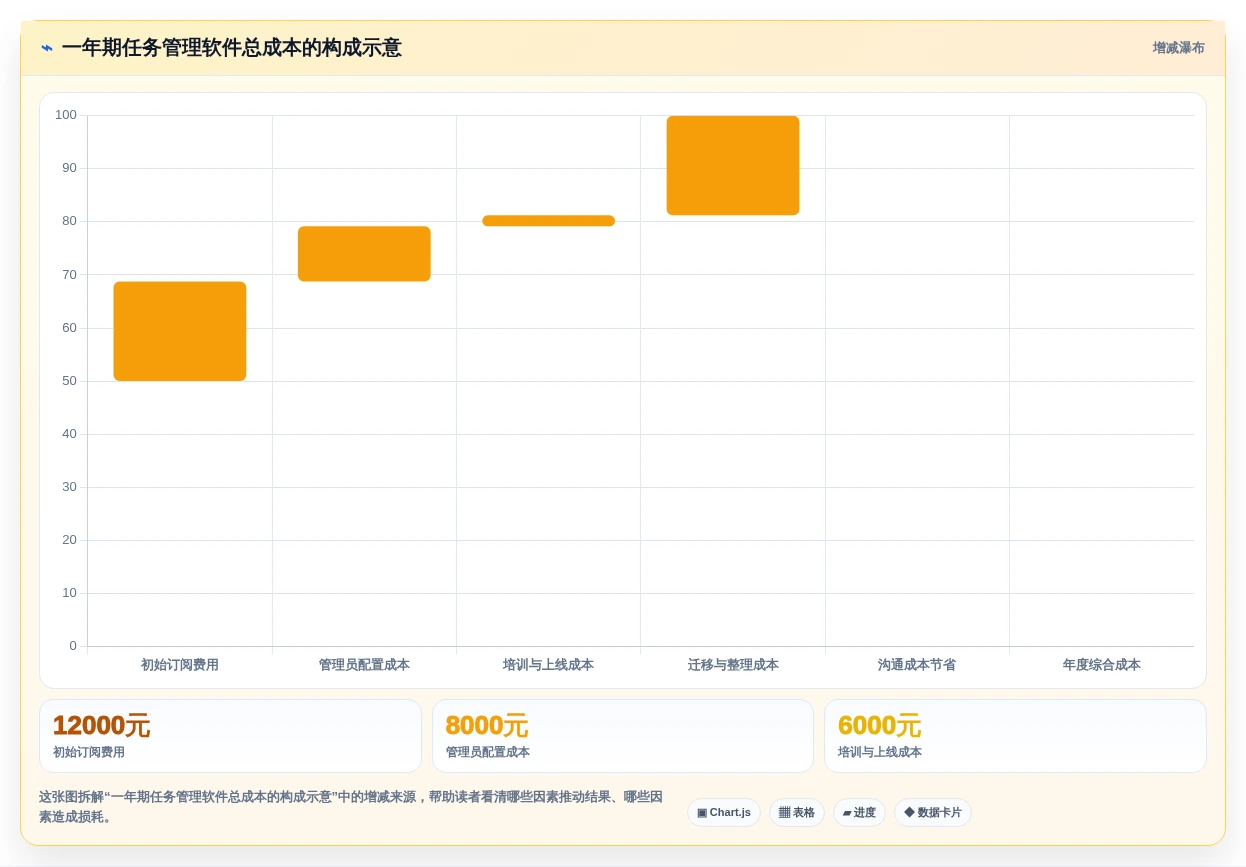Click the blue lightning icon beside the title

click(47, 48)
